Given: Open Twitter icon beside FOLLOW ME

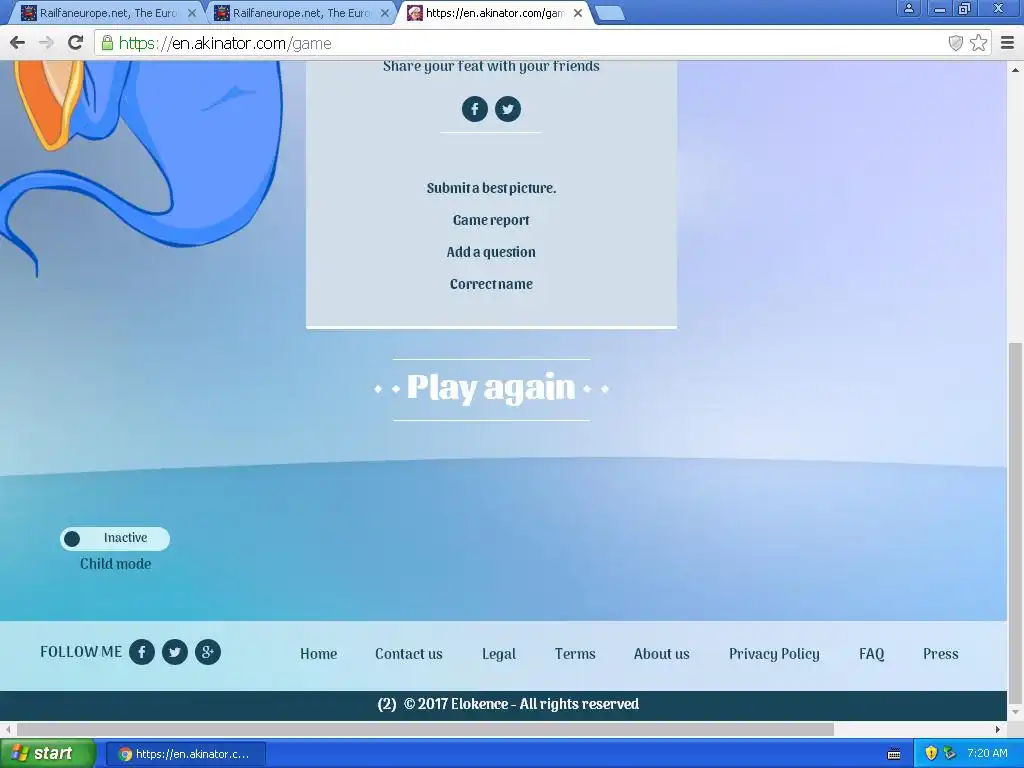Looking at the screenshot, I should [x=175, y=652].
